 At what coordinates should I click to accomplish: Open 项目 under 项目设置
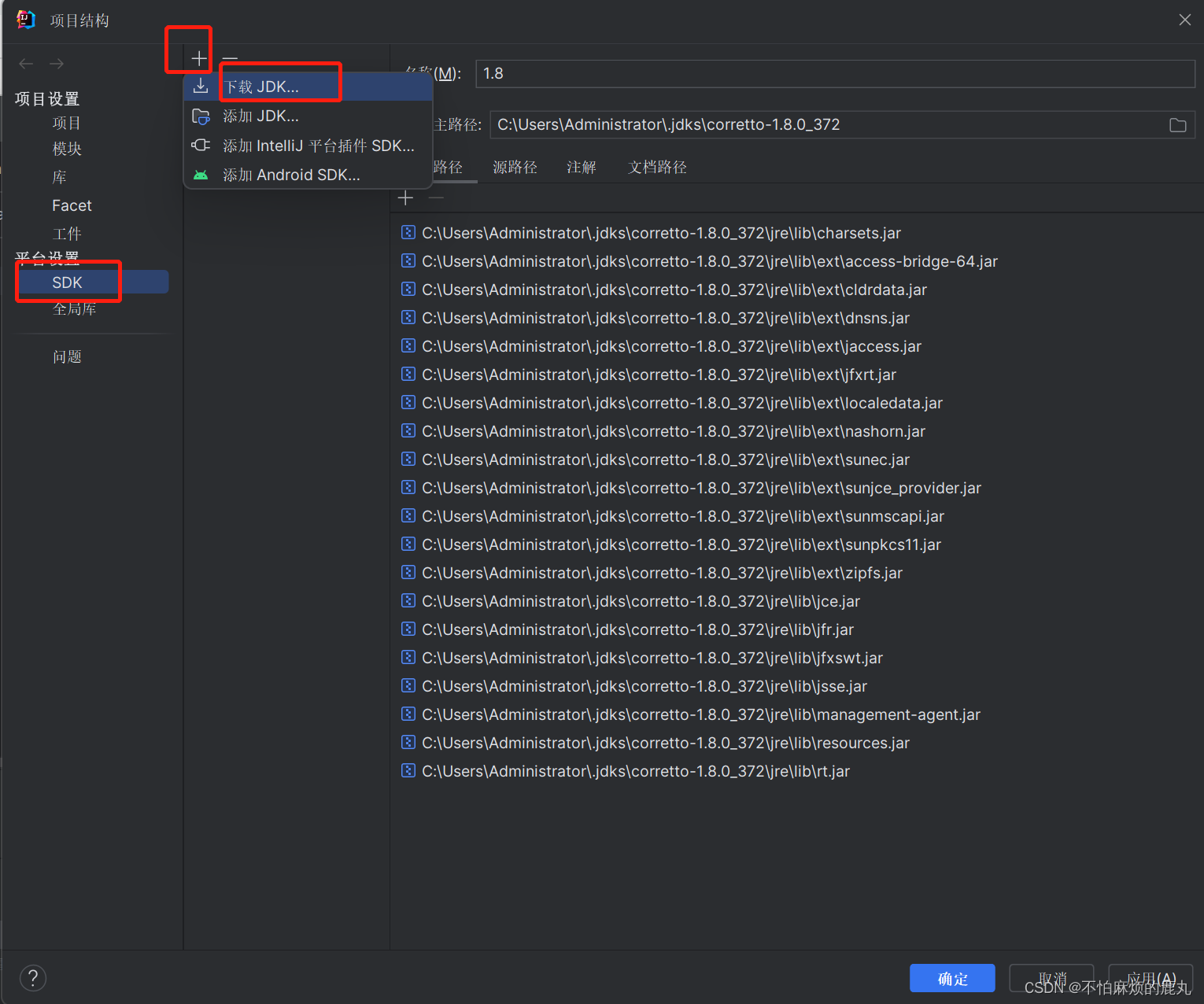pos(66,123)
